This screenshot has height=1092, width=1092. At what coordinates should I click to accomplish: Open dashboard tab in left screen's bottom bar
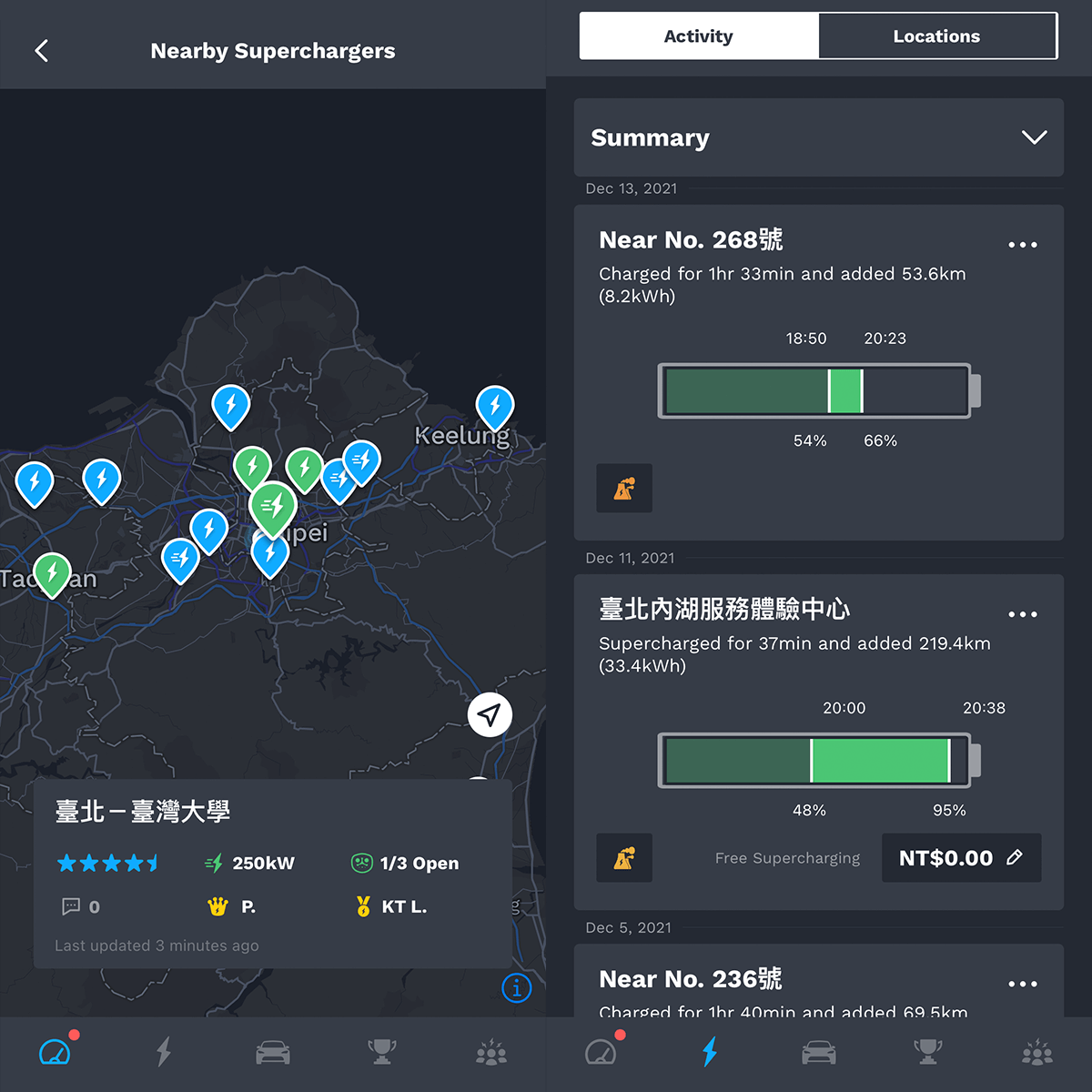[x=55, y=1052]
